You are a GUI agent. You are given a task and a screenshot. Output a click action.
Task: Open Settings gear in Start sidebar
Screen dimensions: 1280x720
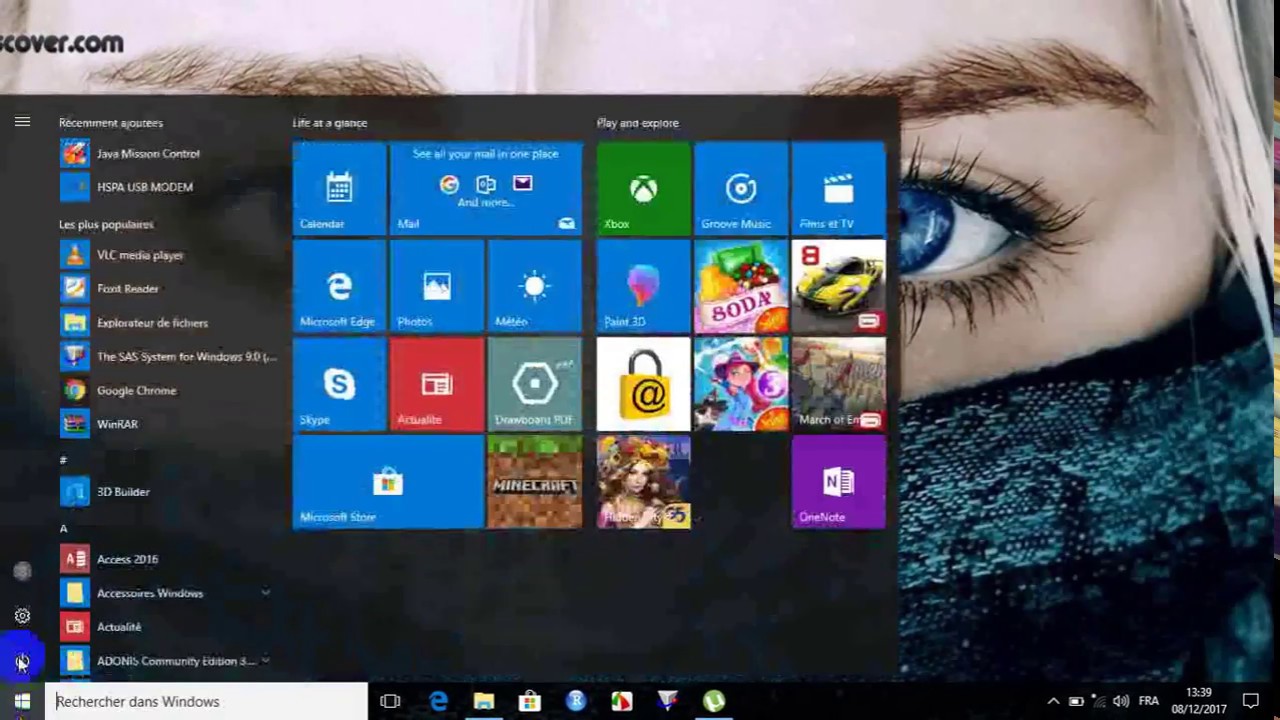pyautogui.click(x=22, y=616)
